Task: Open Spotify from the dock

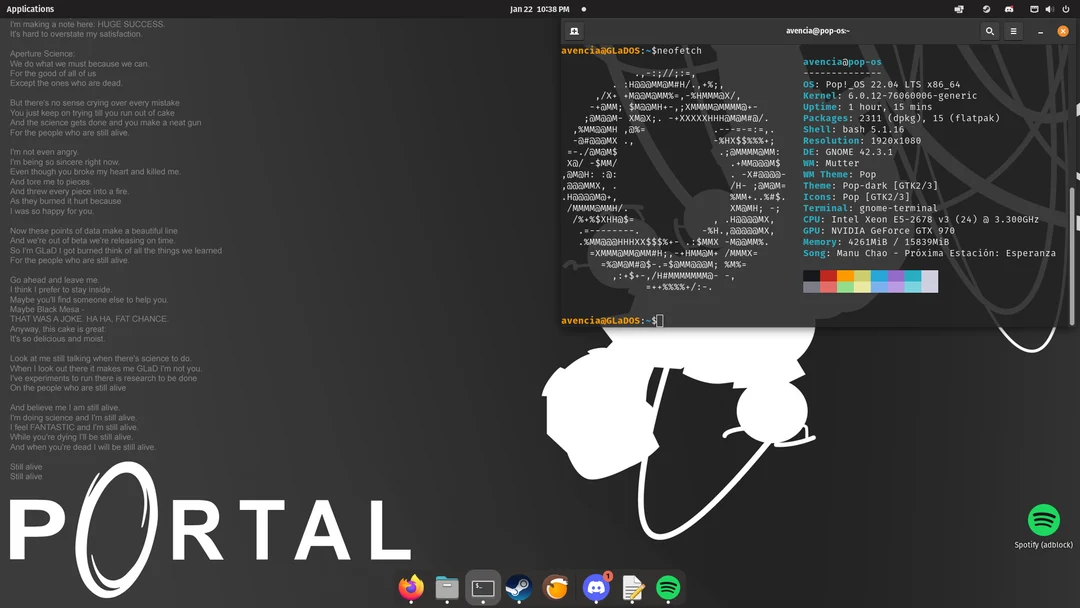Action: coord(668,588)
